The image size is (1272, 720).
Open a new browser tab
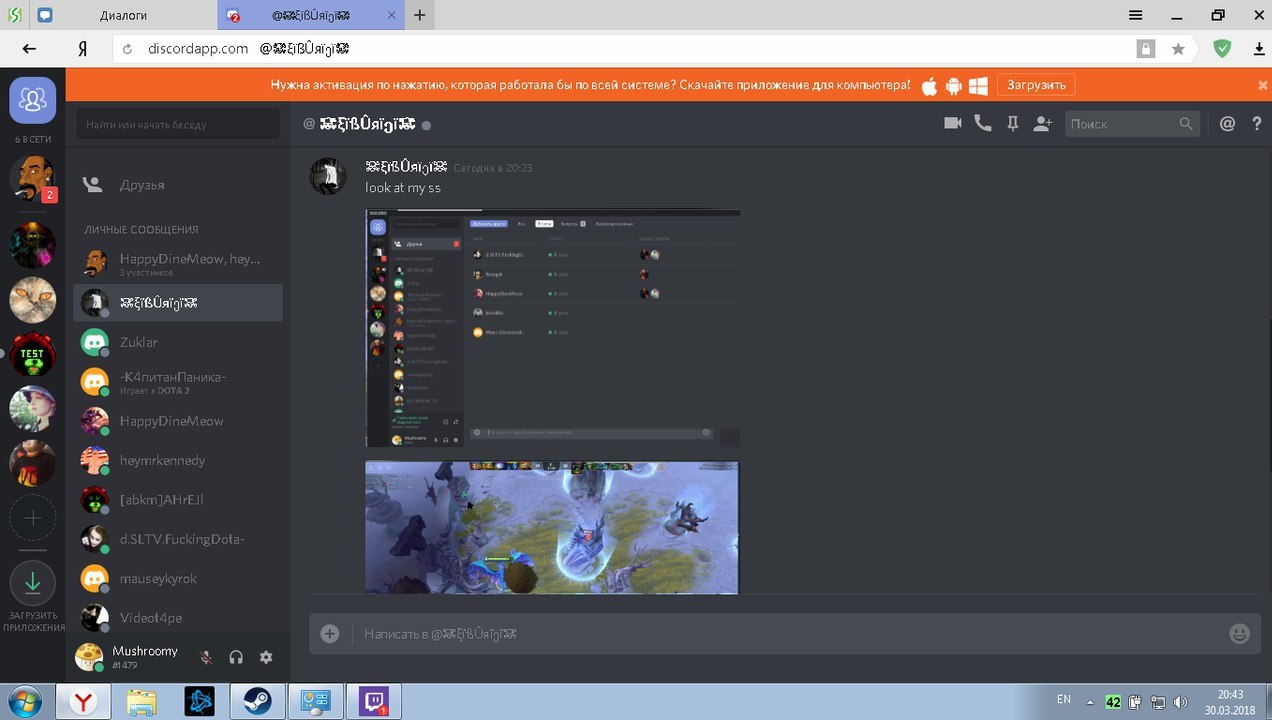tap(420, 15)
